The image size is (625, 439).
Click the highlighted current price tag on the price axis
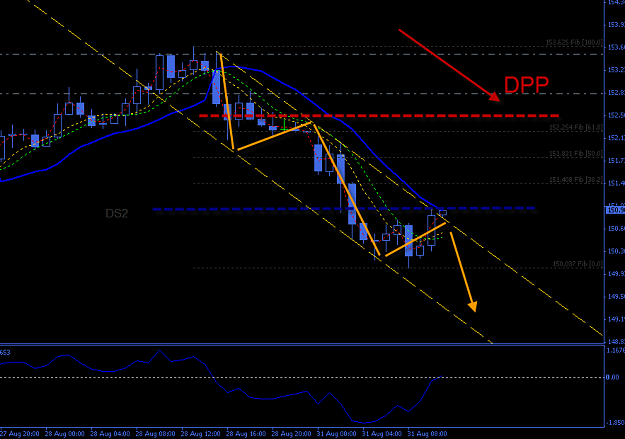click(615, 210)
